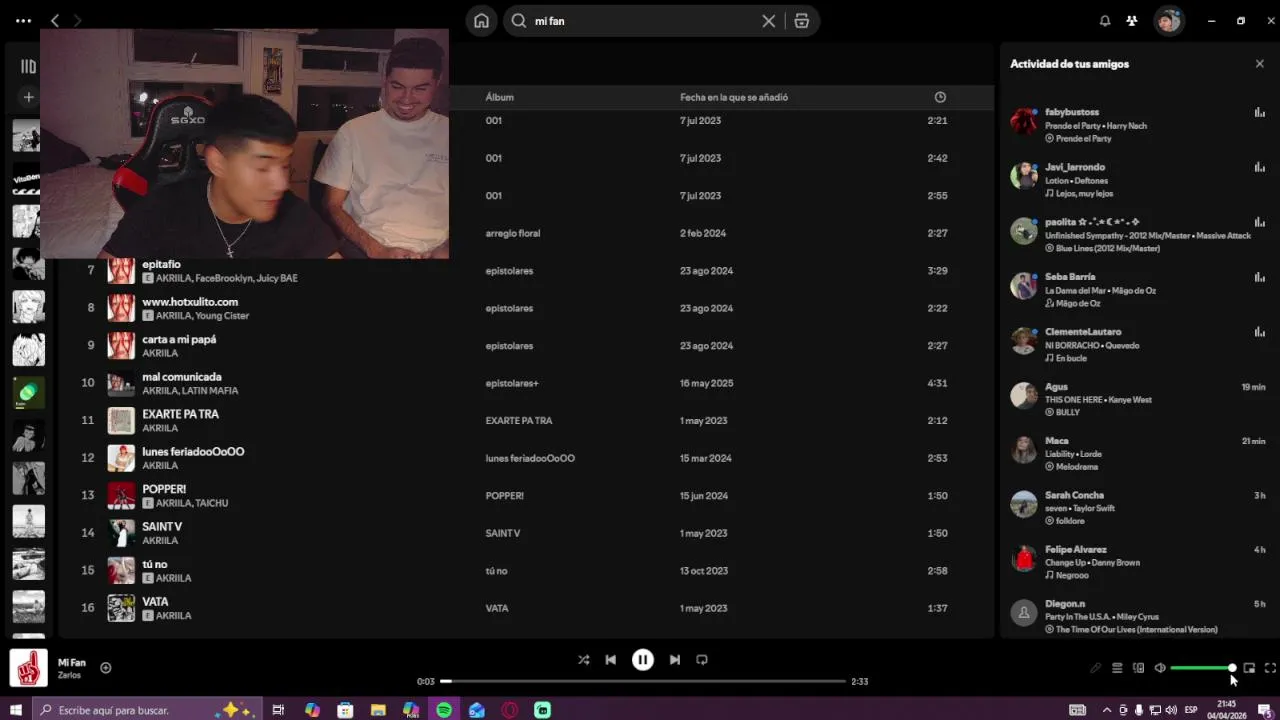Open Javi_larrondo friend activity entry
This screenshot has width=1280, height=720.
(1137, 180)
